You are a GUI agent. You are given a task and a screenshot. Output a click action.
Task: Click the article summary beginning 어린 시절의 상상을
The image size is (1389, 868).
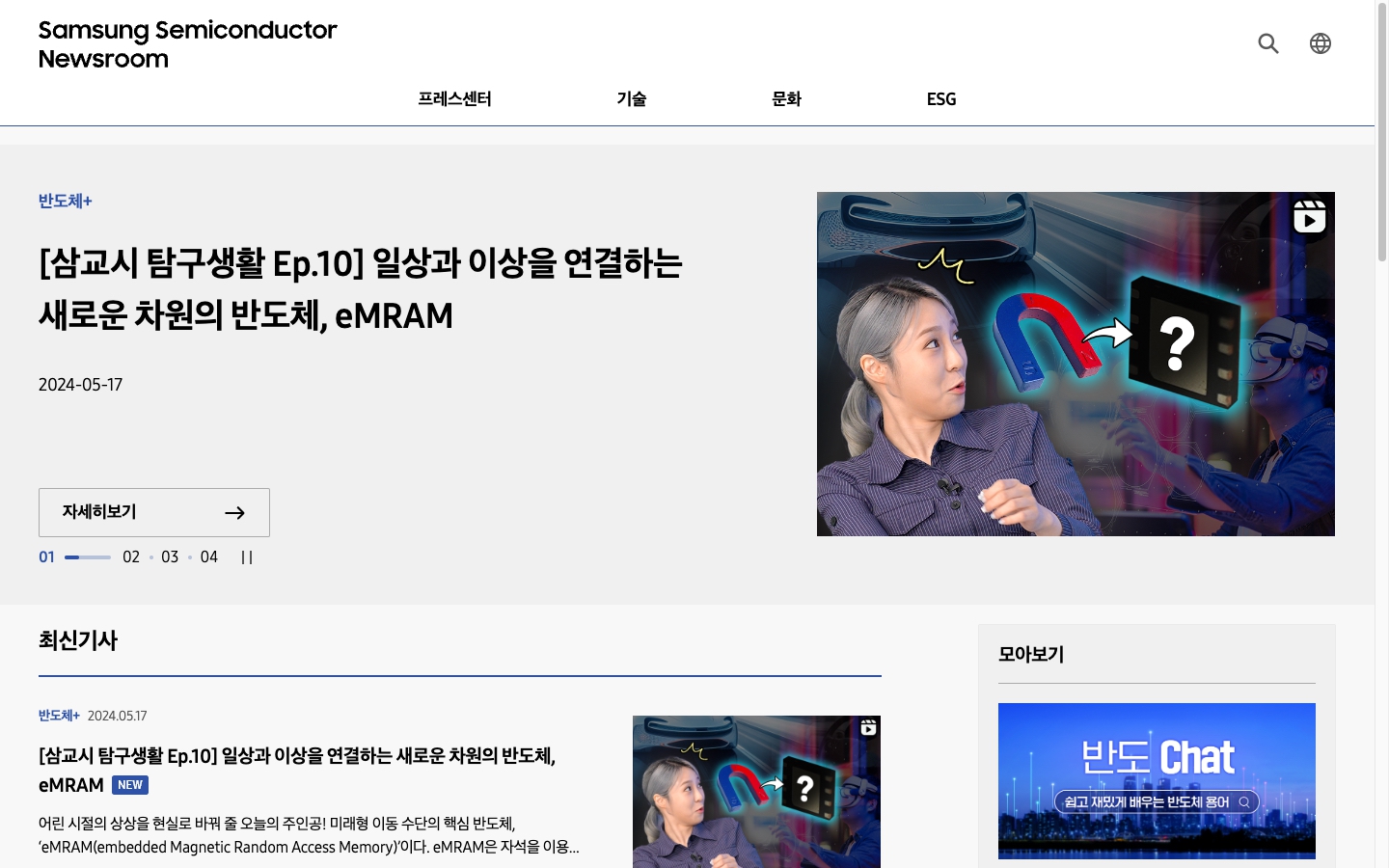[x=309, y=835]
